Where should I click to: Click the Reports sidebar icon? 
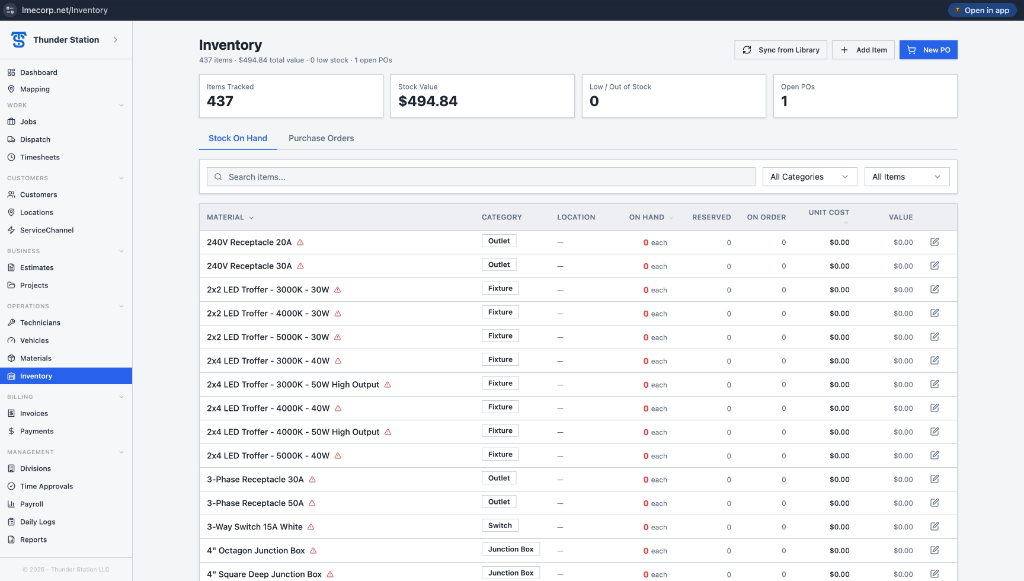click(11, 540)
